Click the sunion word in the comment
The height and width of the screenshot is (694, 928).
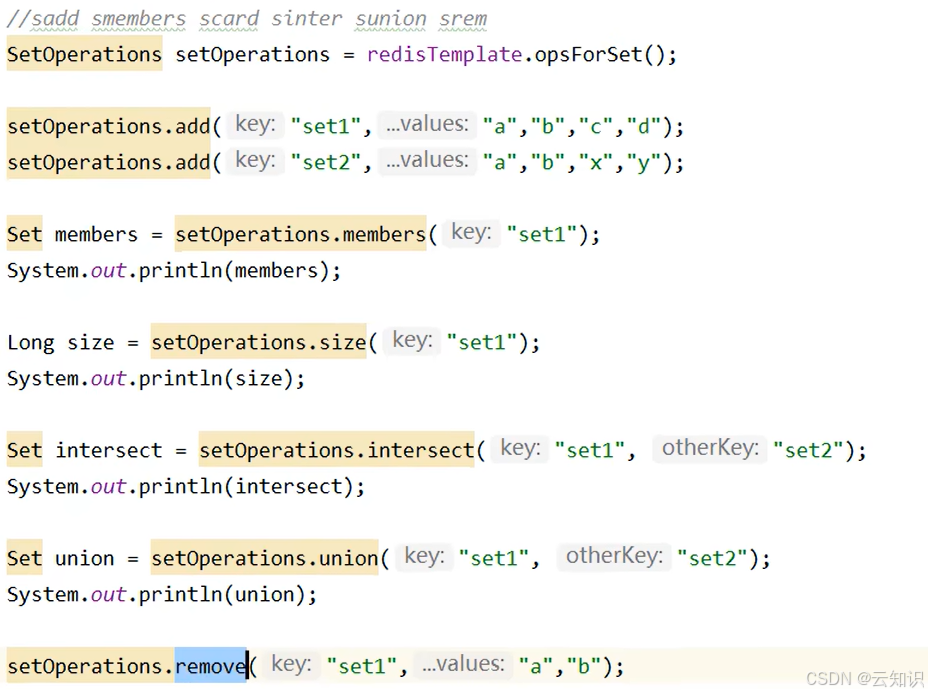(390, 18)
